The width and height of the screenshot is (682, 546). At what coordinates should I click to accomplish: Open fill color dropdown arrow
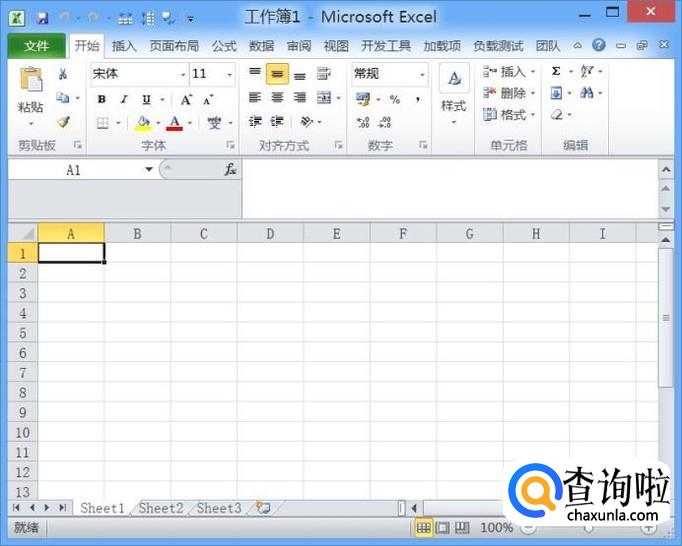(158, 124)
